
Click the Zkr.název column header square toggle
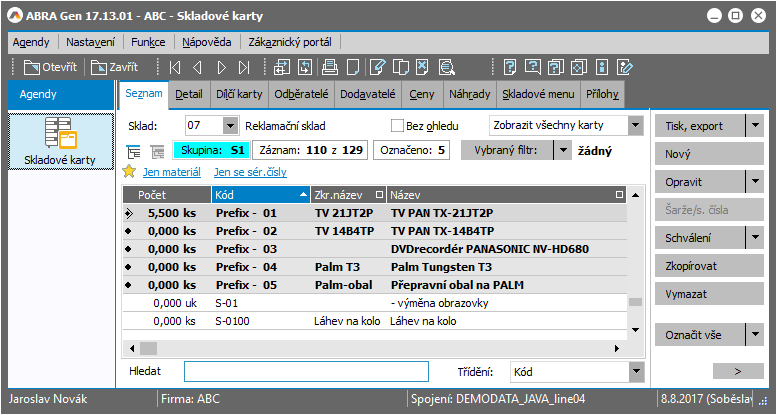click(378, 194)
